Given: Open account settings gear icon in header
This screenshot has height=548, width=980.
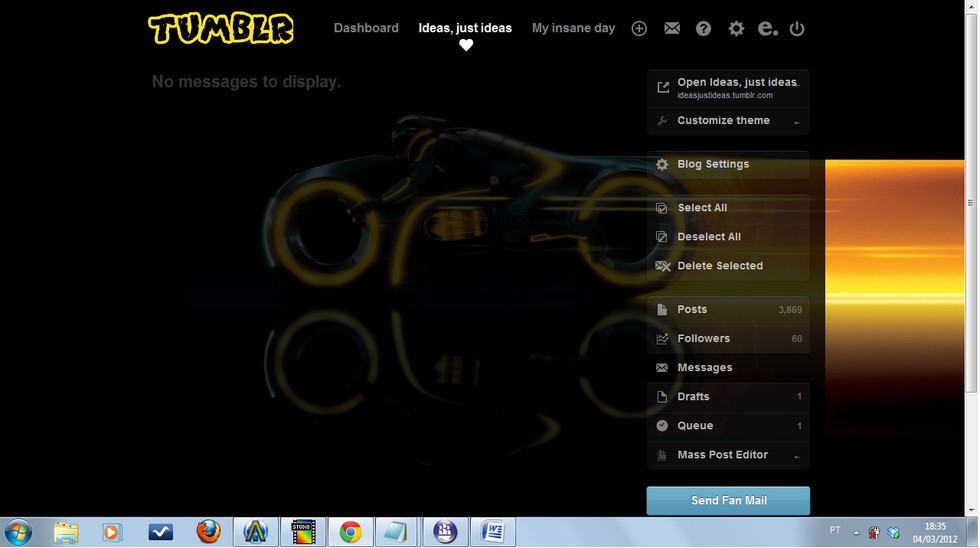Looking at the screenshot, I should (736, 28).
